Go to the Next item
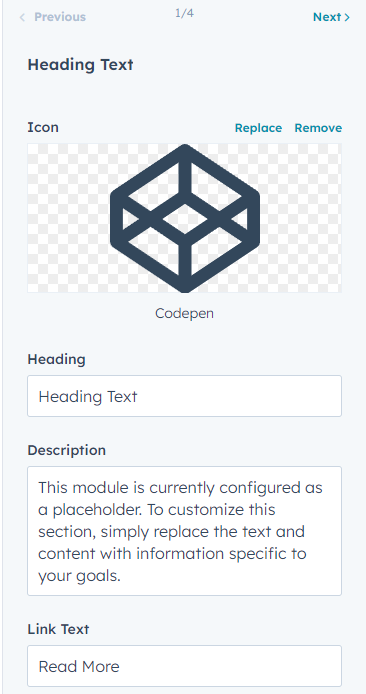Viewport: 366px width, 694px height. coord(331,17)
